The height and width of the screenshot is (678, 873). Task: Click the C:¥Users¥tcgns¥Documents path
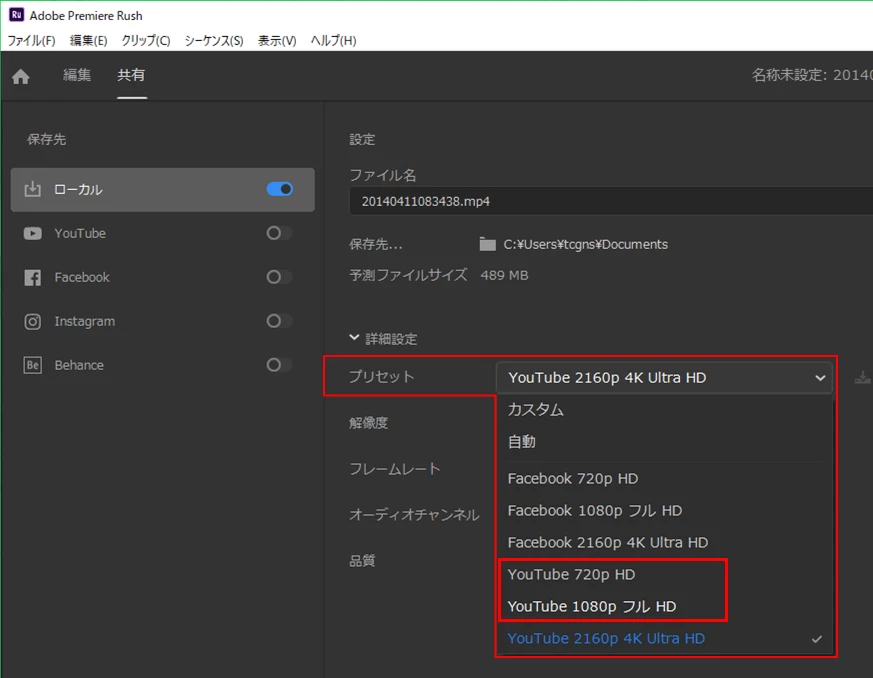tap(585, 244)
